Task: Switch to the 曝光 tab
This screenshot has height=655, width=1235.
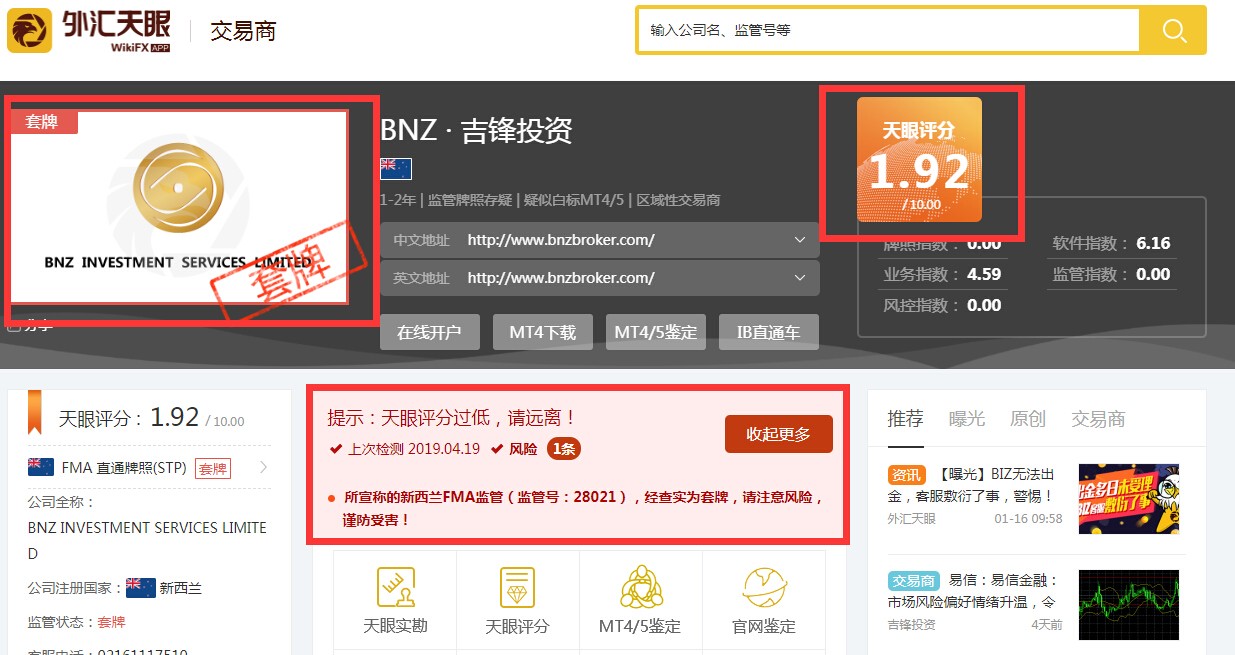Action: click(967, 419)
